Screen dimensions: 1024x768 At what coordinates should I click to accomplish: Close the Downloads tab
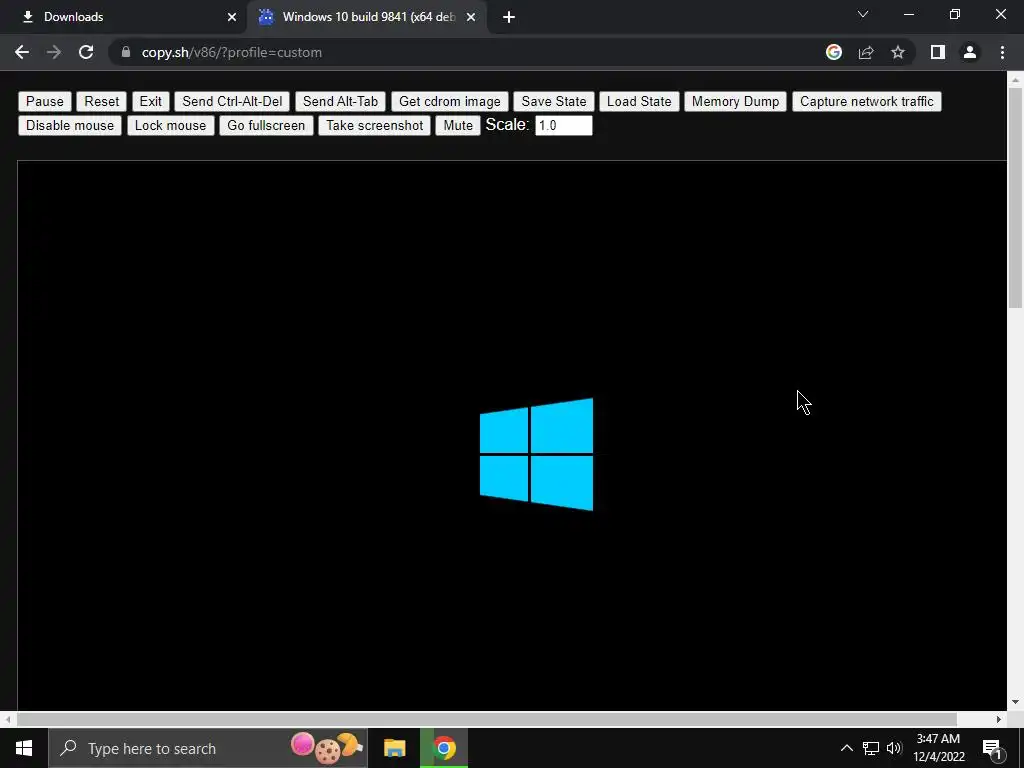(x=232, y=17)
